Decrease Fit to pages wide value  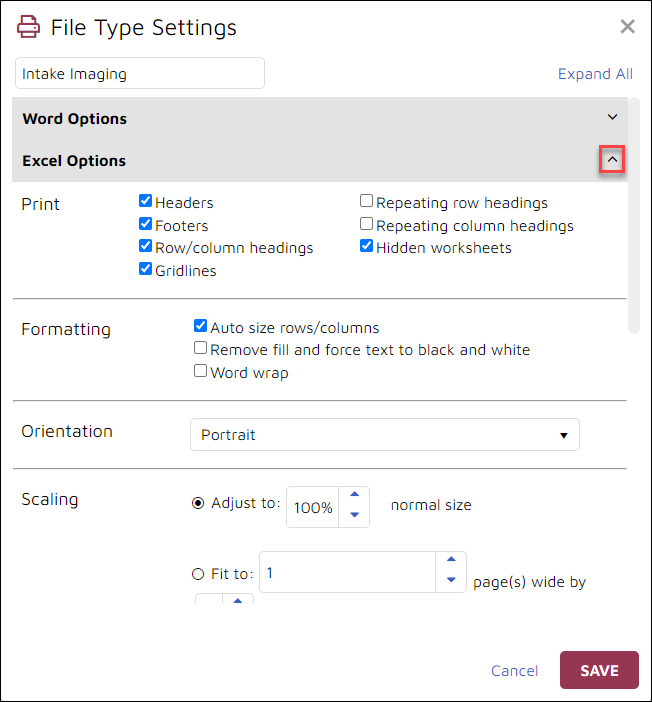(x=451, y=580)
